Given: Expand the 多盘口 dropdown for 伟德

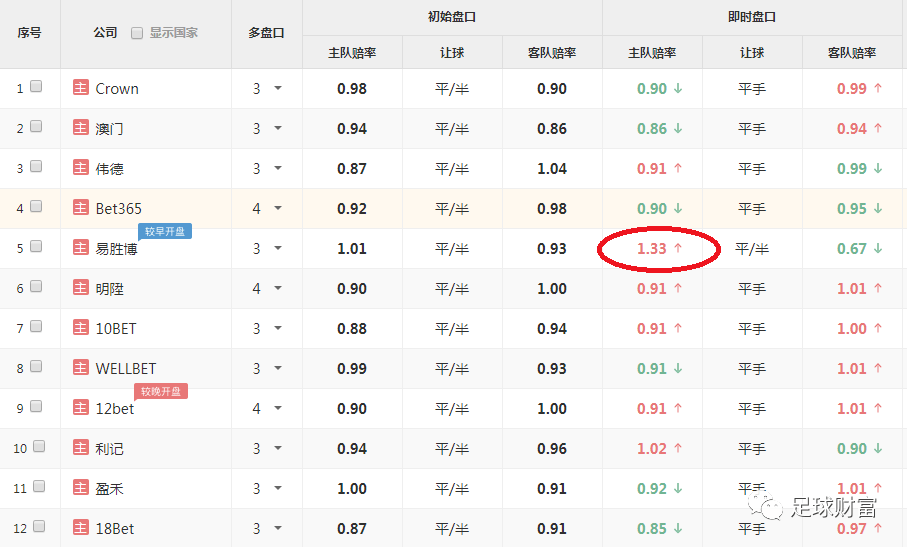Looking at the screenshot, I should click(278, 168).
